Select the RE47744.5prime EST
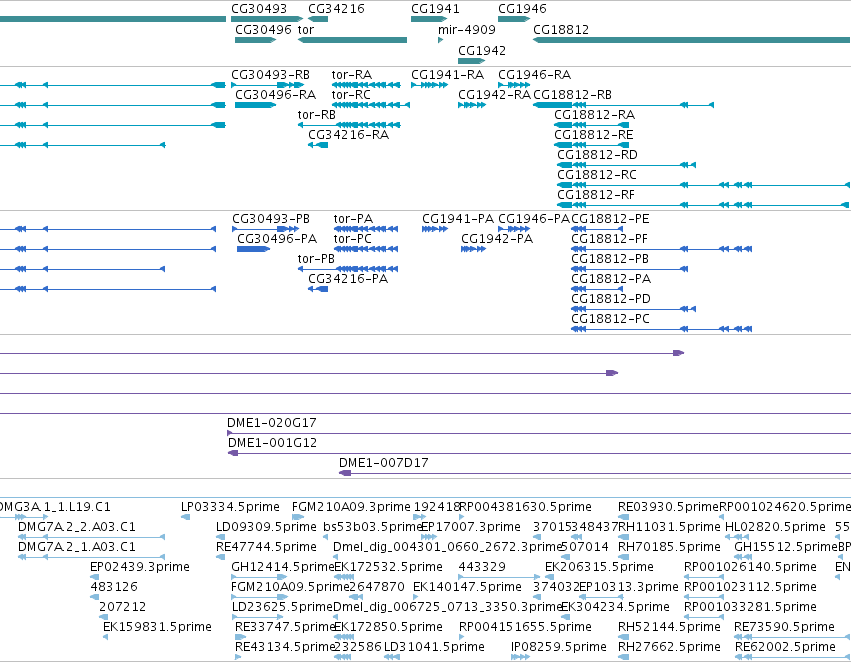Viewport: 851px width, 662px height. (x=220, y=557)
